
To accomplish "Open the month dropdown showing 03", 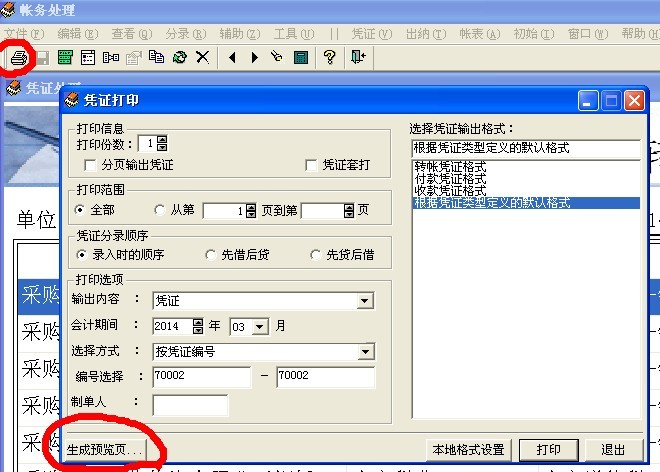I will point(260,327).
